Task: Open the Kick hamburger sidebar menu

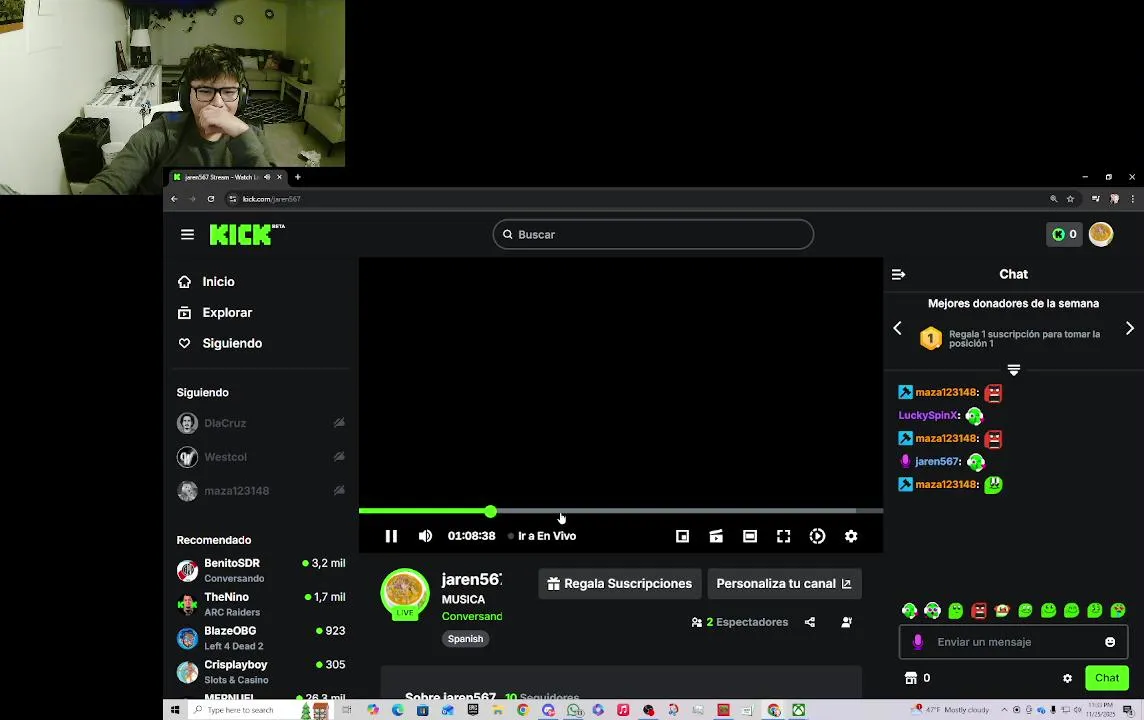Action: coord(188,234)
